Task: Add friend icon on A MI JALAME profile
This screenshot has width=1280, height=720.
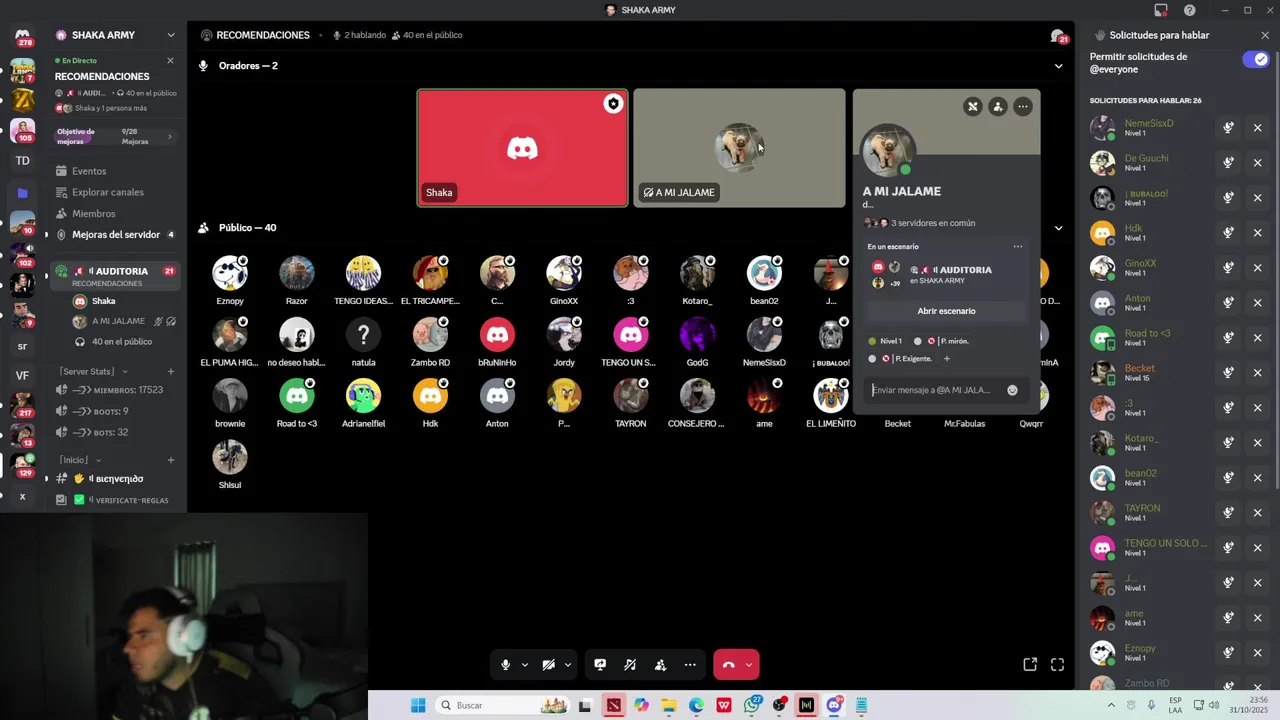Action: point(997,106)
